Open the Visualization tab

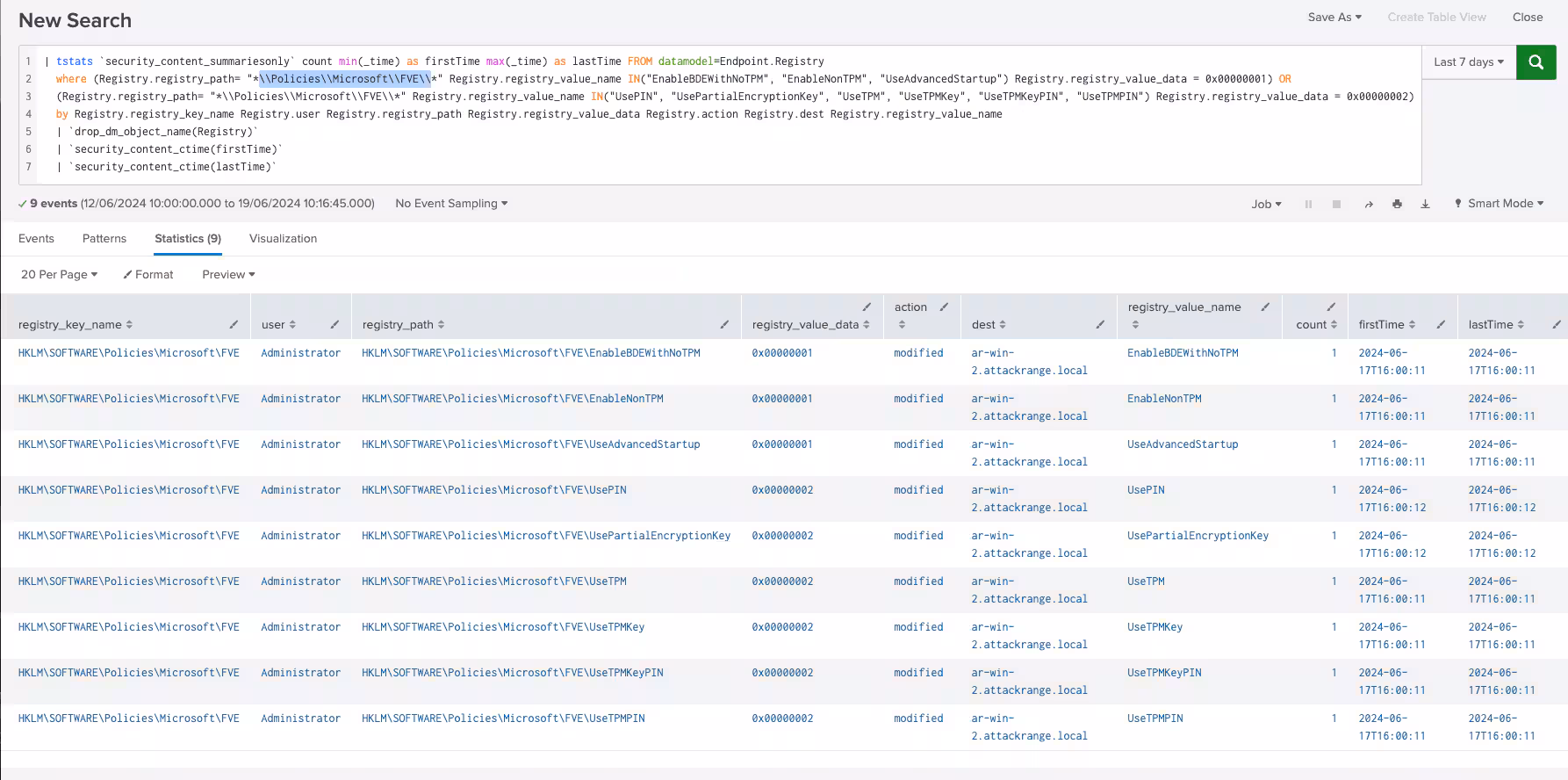pyautogui.click(x=283, y=239)
